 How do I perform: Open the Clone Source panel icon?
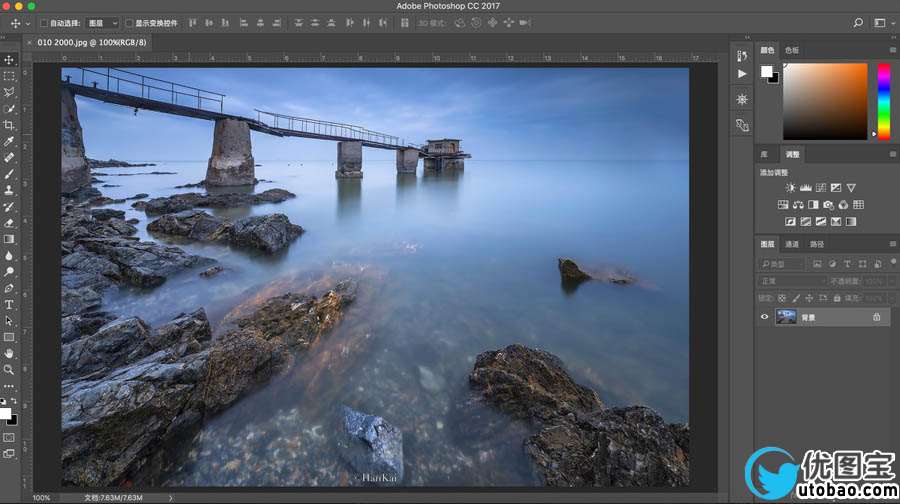742,125
